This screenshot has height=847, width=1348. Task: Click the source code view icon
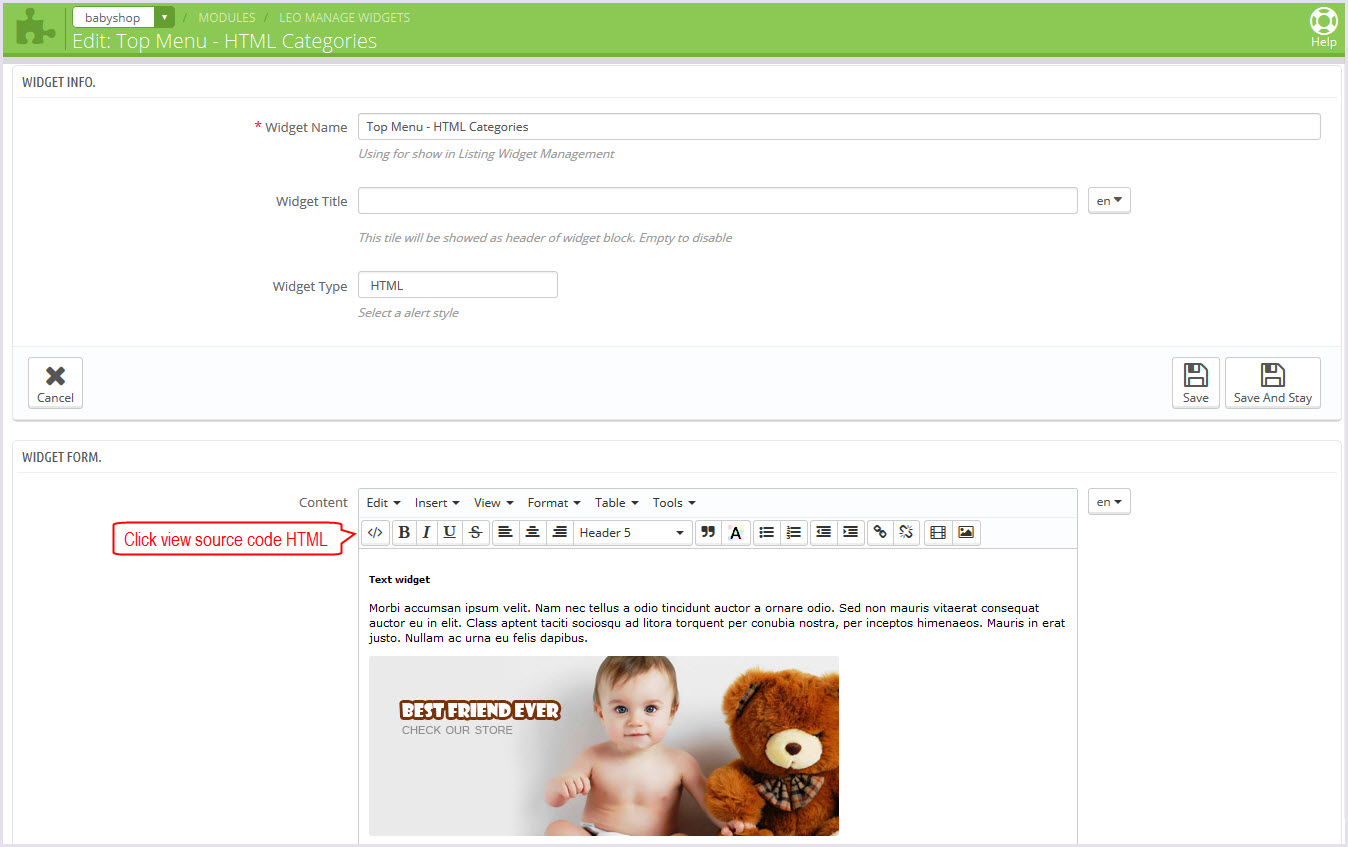pyautogui.click(x=375, y=533)
